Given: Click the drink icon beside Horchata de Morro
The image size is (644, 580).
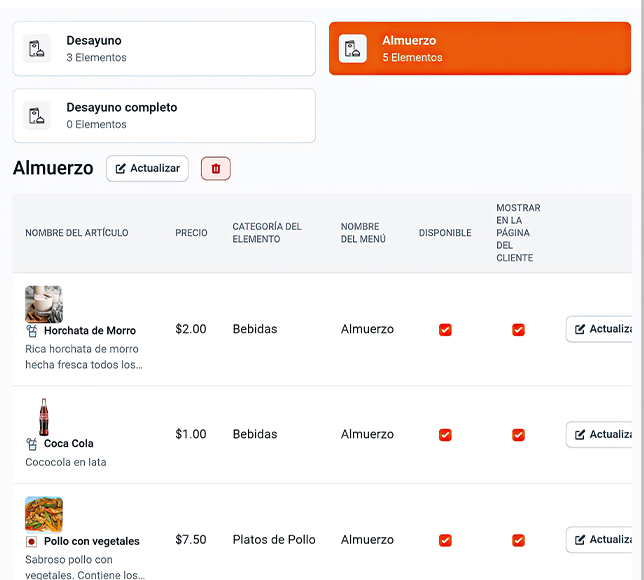Looking at the screenshot, I should click(x=32, y=331).
